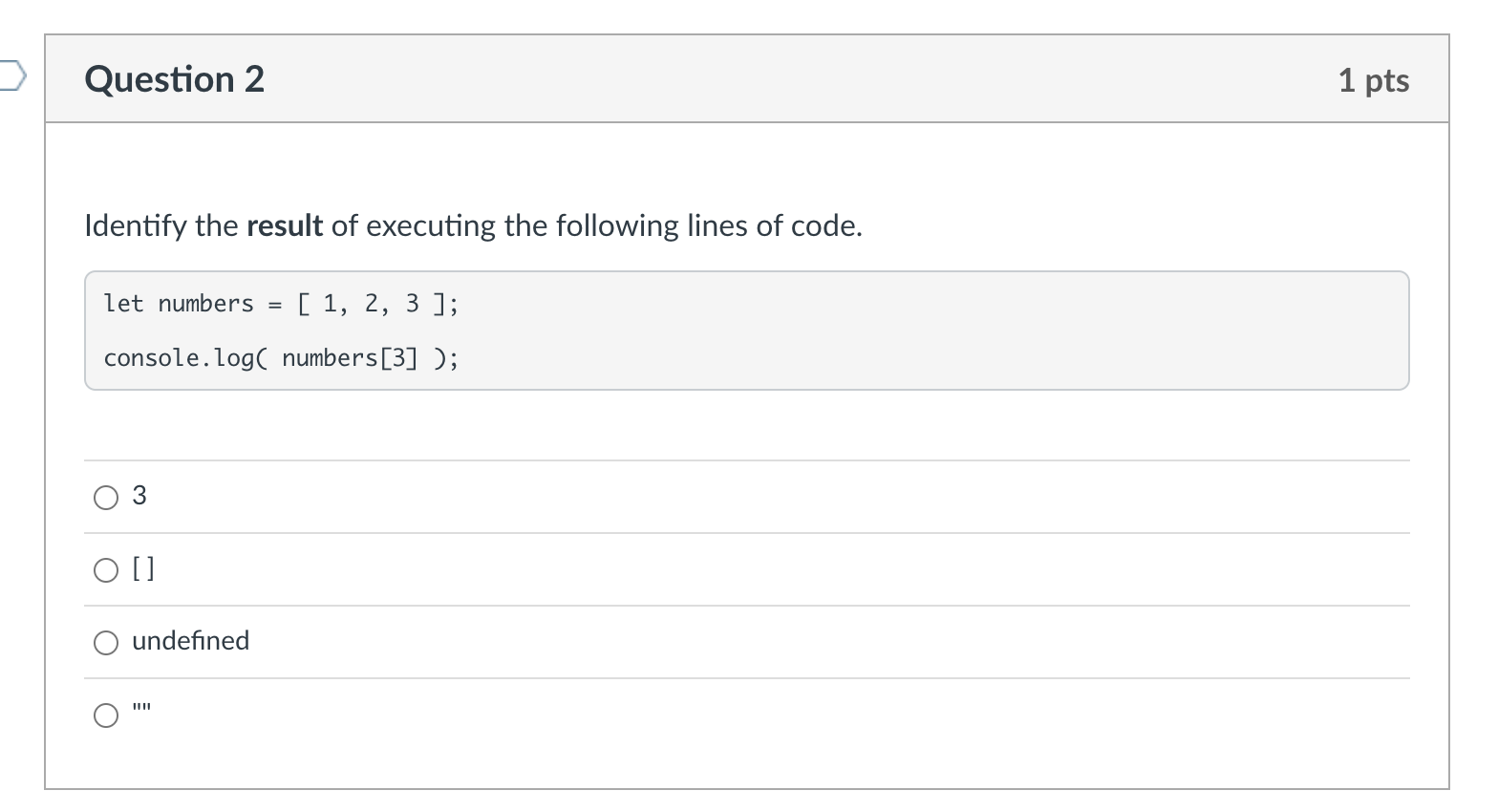Click the code block showing numbers array

coord(745,330)
